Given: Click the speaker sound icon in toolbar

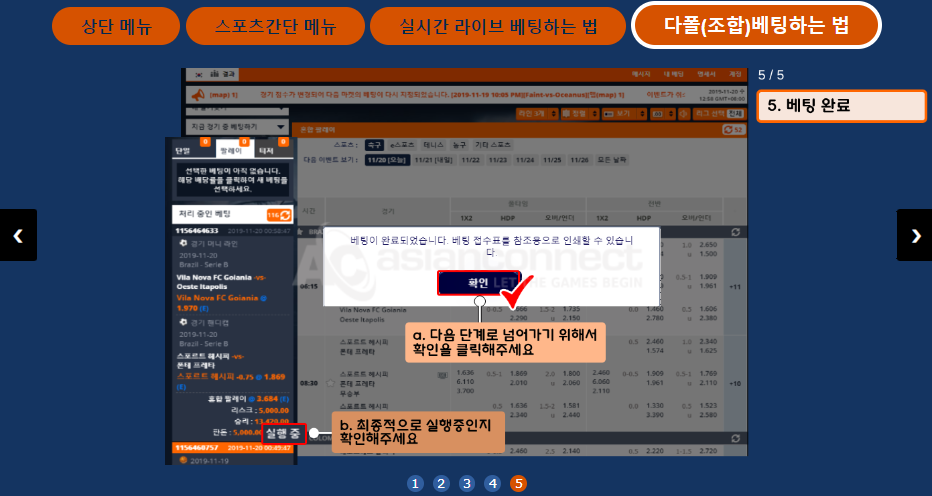Looking at the screenshot, I should 684,113.
